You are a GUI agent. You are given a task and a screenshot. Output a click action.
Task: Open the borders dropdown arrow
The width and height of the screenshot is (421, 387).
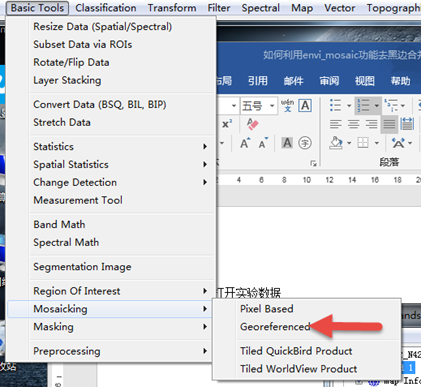point(377,143)
